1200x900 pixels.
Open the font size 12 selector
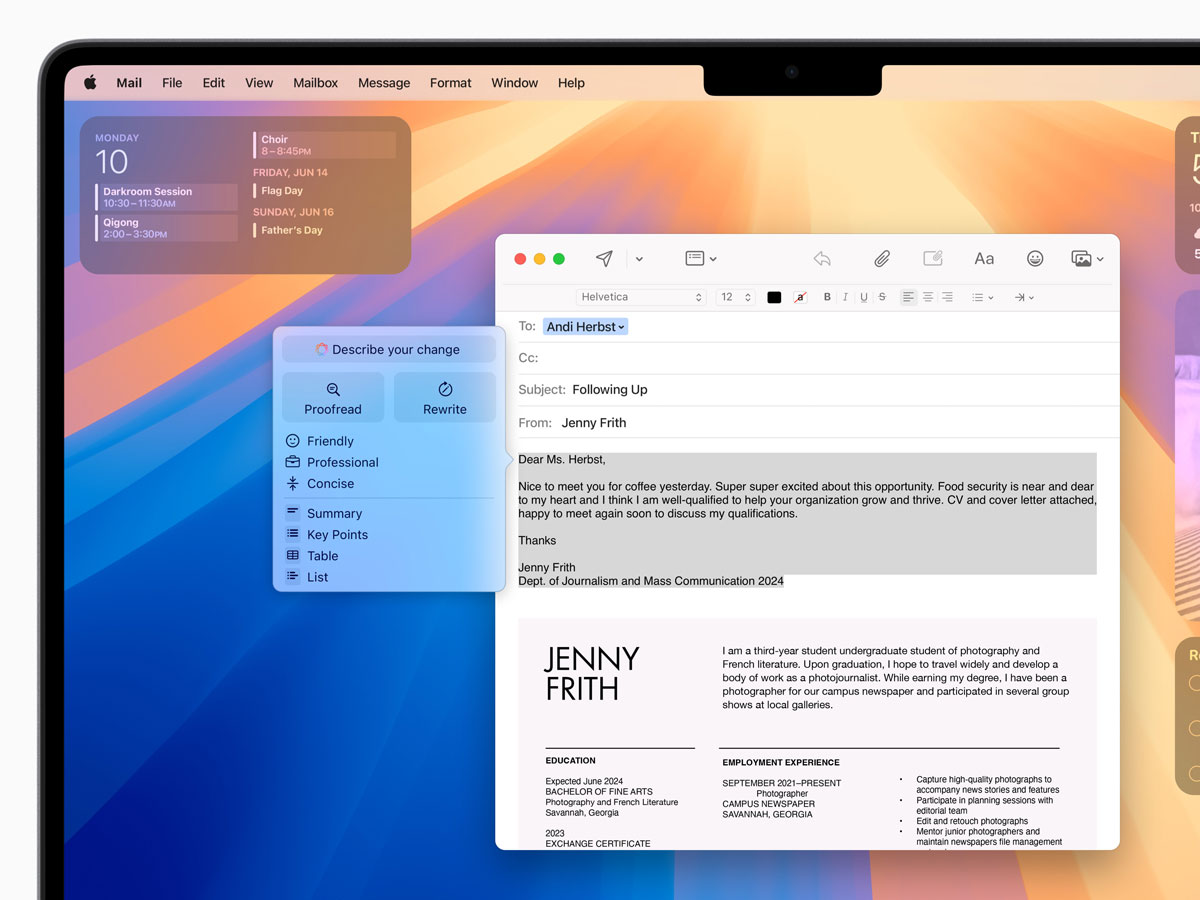[734, 297]
